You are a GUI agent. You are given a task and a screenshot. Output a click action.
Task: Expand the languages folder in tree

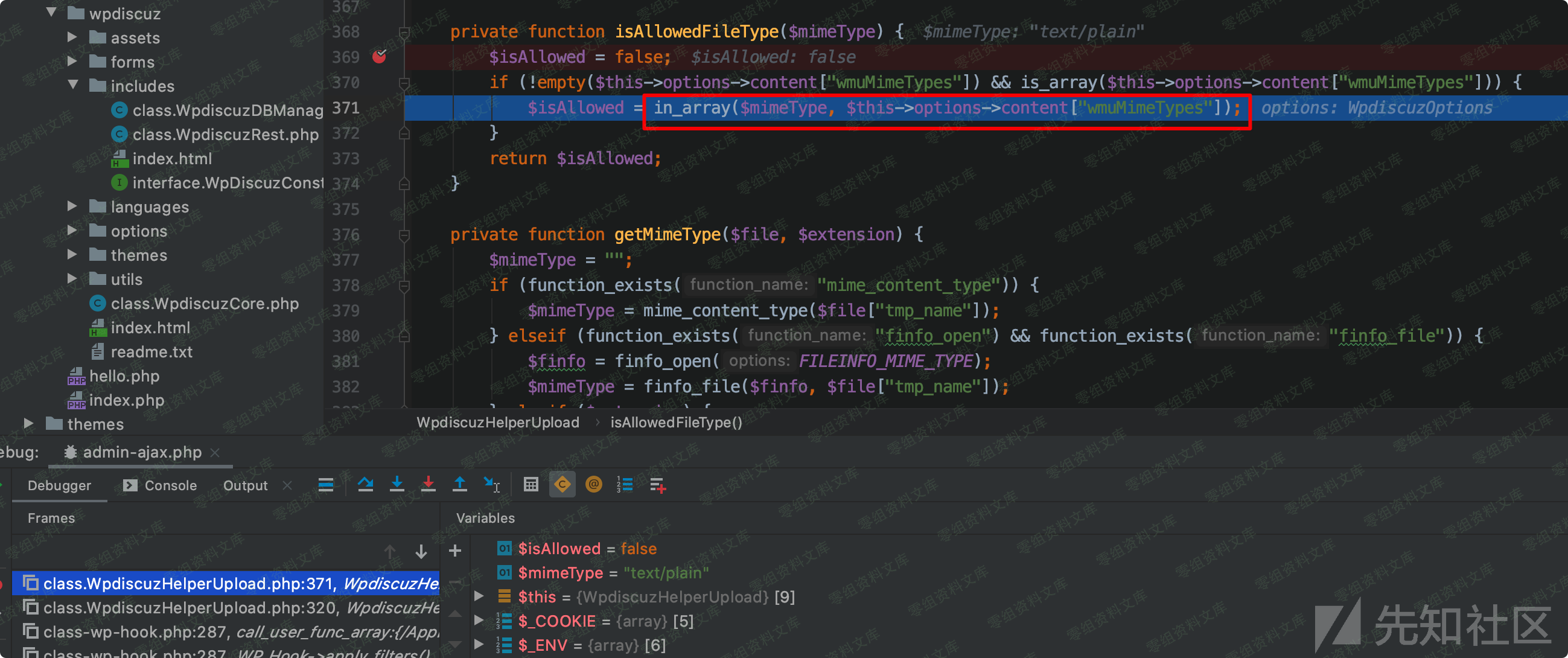pos(72,206)
